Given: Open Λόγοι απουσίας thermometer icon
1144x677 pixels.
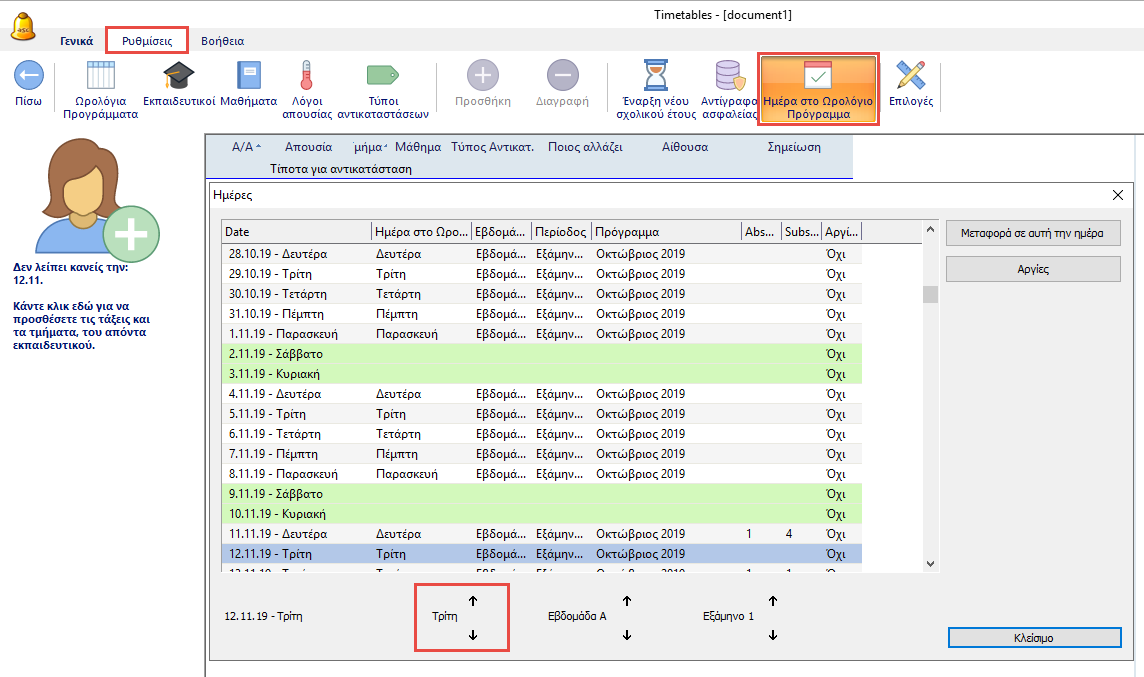Looking at the screenshot, I should [x=306, y=76].
